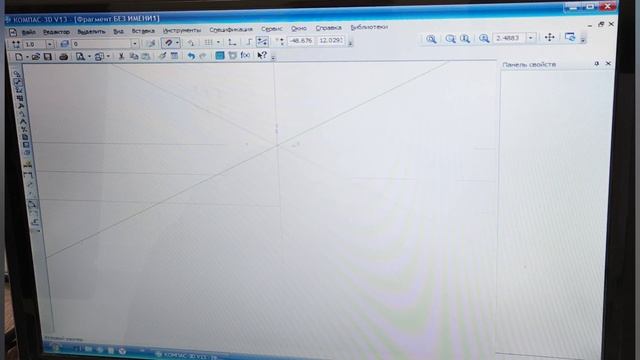
Task: Pin the Панель свойств panel
Action: point(596,64)
